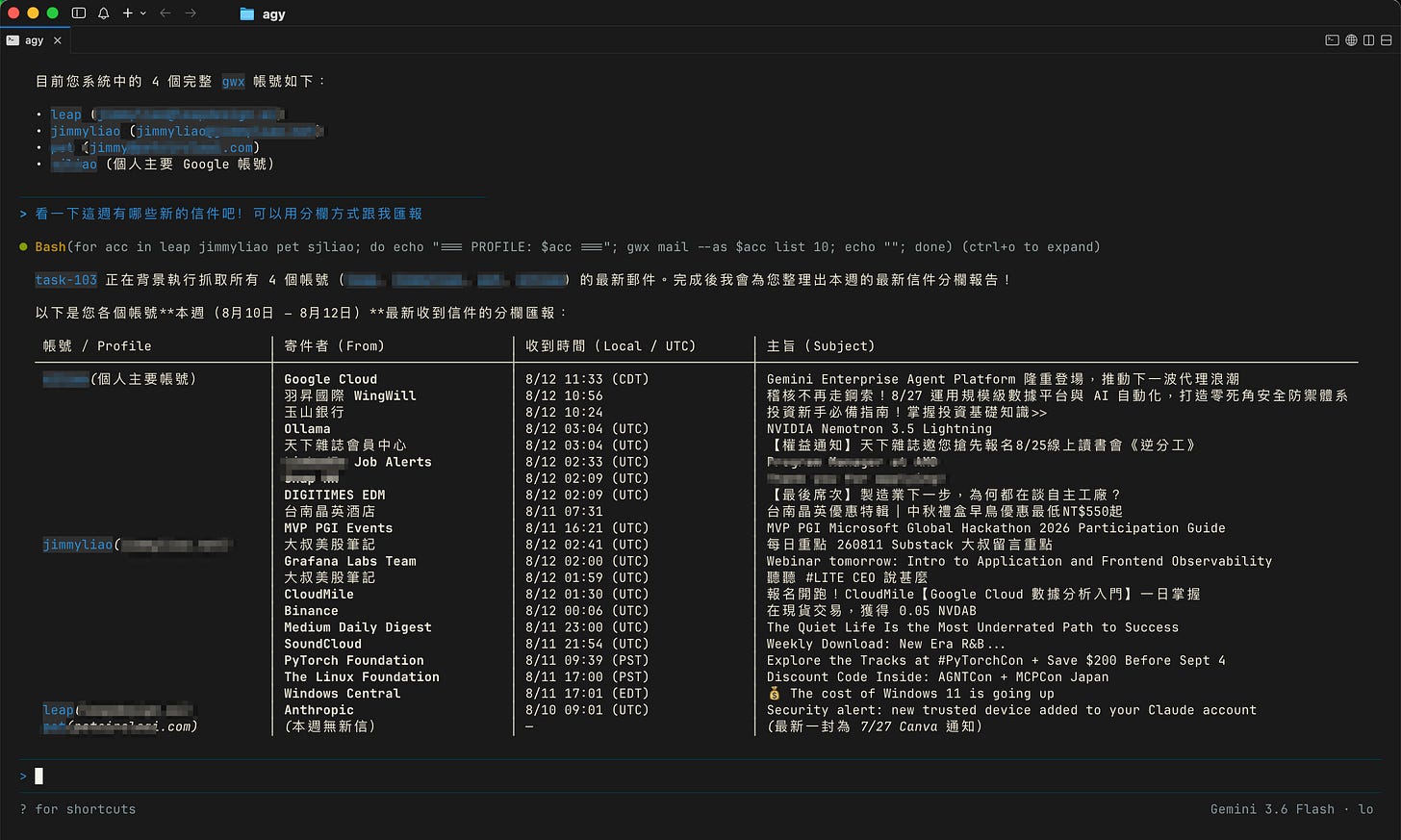Go forward with the right arrow
Viewport: 1401px width, 840px height.
pyautogui.click(x=191, y=13)
